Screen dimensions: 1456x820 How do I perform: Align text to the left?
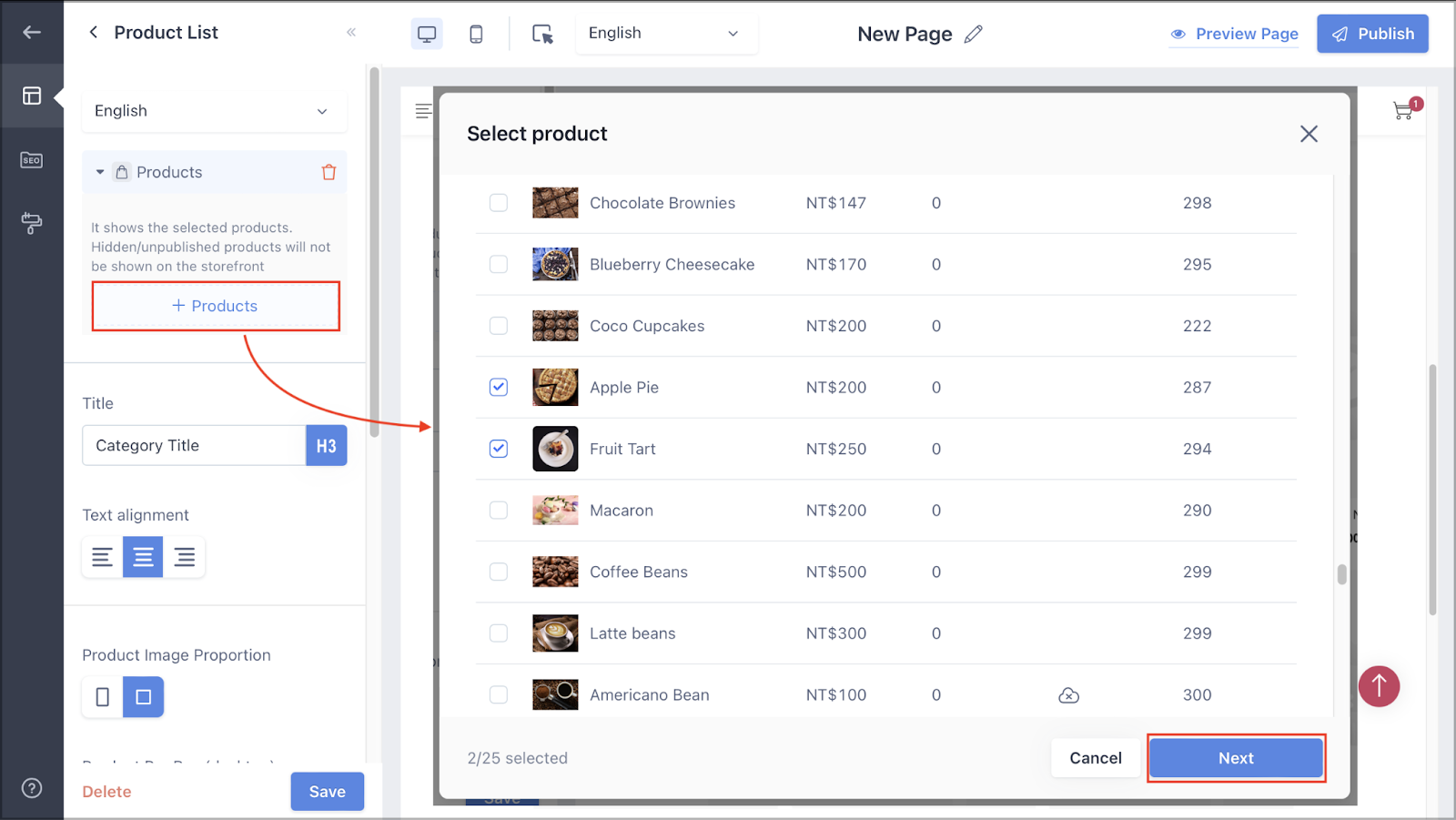[x=102, y=557]
